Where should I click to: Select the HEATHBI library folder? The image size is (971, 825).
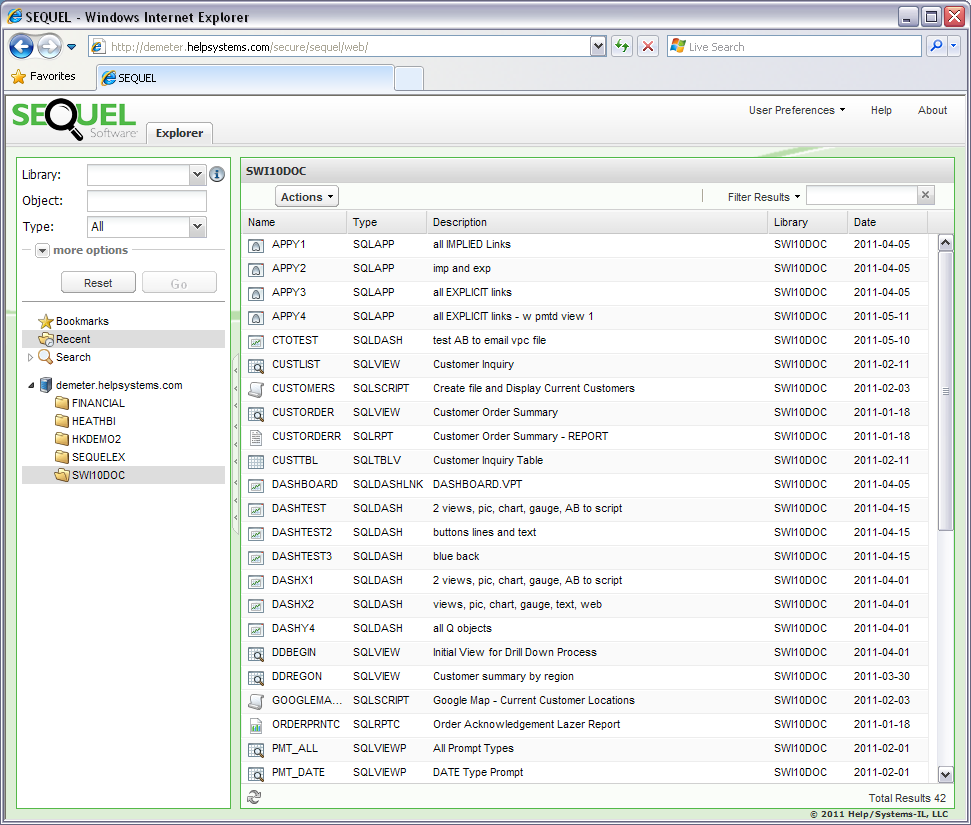(x=94, y=421)
